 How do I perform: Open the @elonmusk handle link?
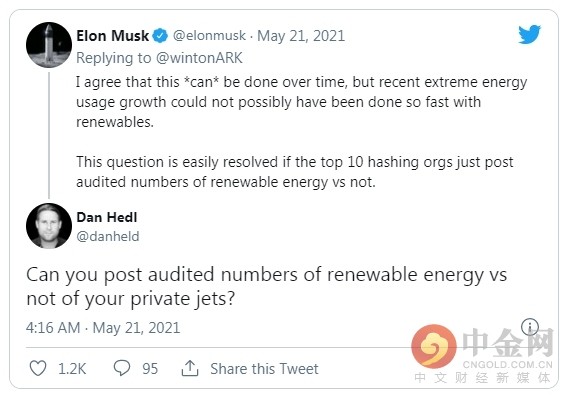(x=209, y=36)
